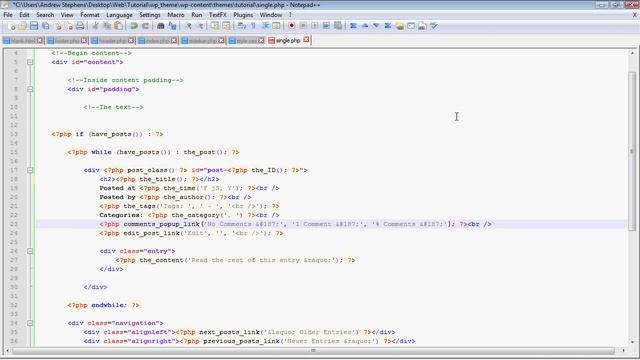Screen dimensions: 640x360
Task: Click the blue down-triangle TextFX toolbar icon
Action: pyautogui.click(x=376, y=26)
